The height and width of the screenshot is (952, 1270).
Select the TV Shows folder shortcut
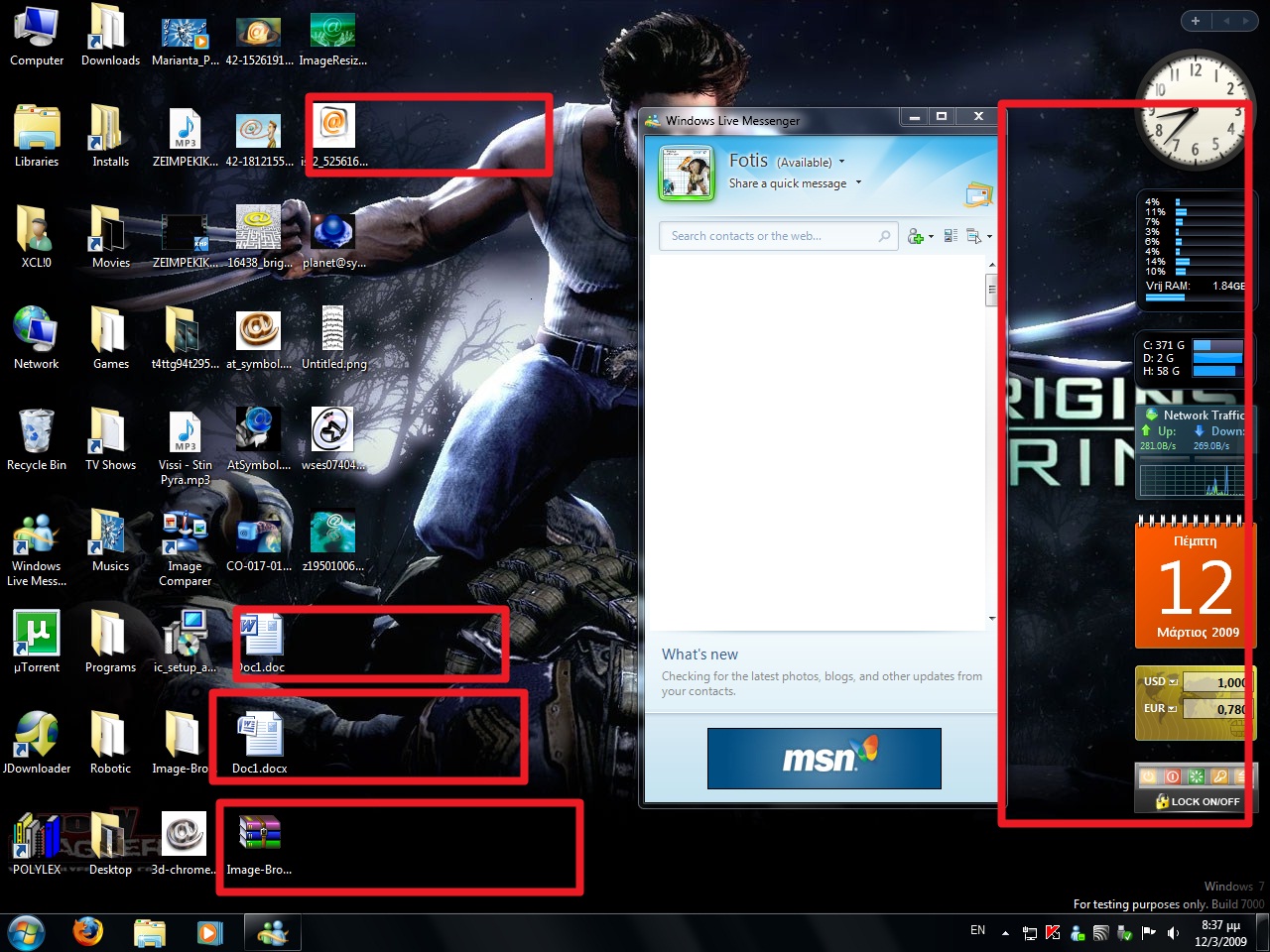(110, 439)
